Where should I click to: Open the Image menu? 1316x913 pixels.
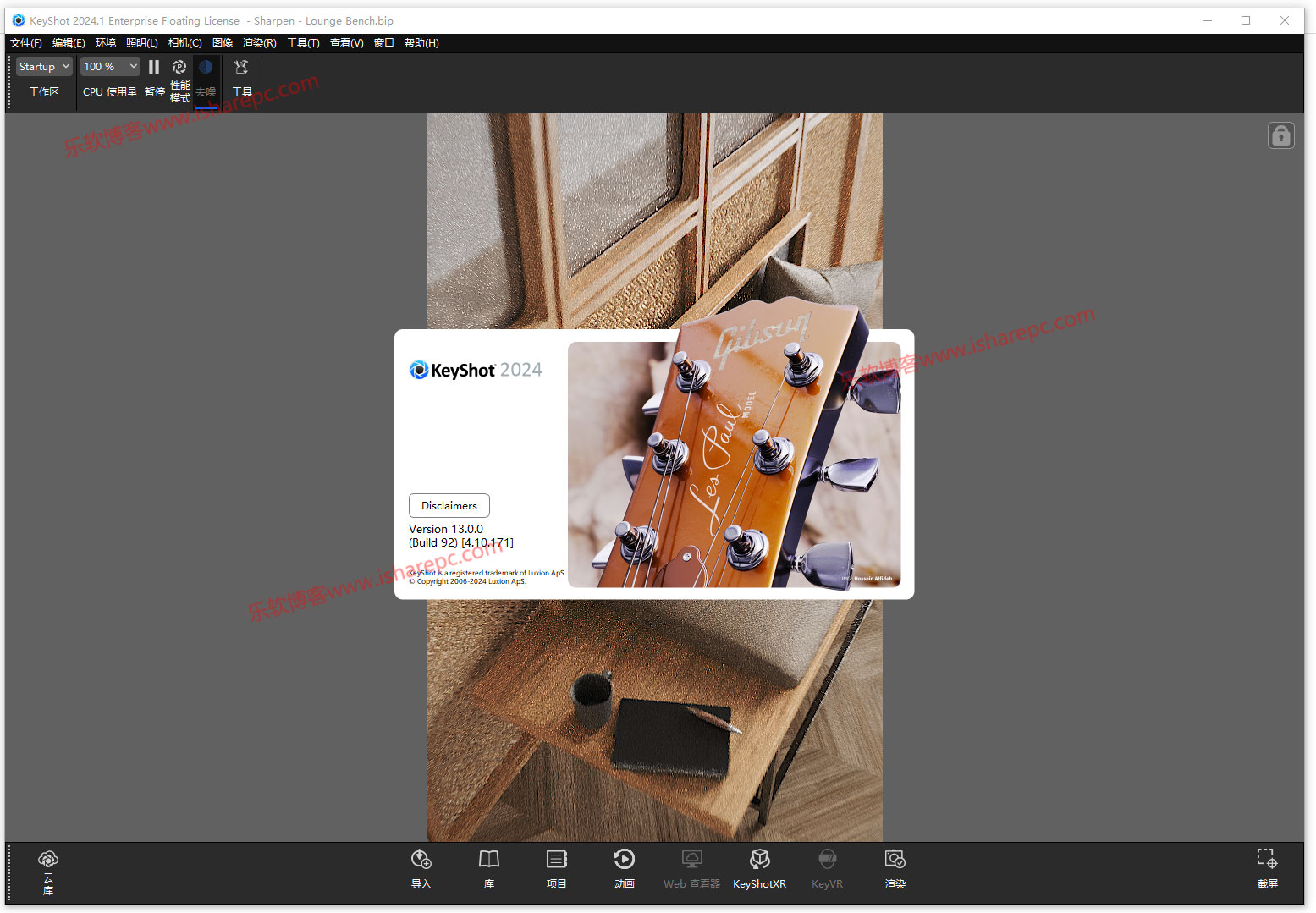coord(223,43)
